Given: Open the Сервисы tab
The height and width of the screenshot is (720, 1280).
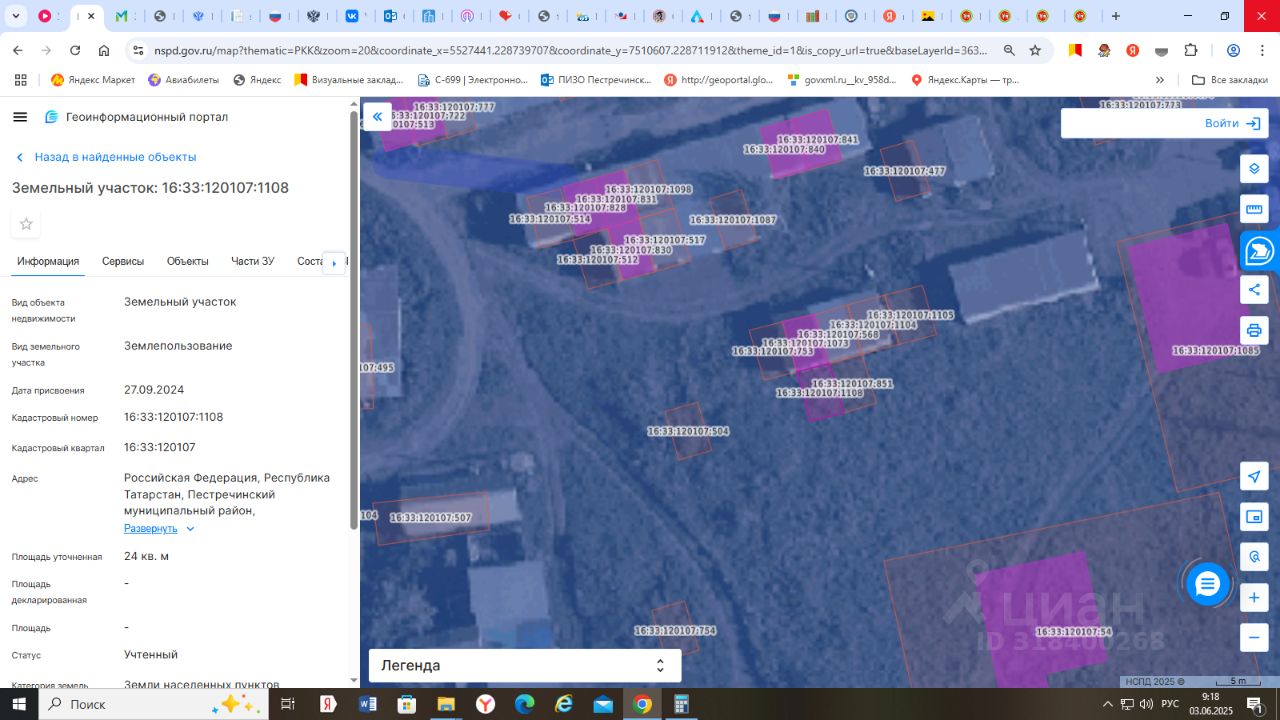Looking at the screenshot, I should pos(123,261).
